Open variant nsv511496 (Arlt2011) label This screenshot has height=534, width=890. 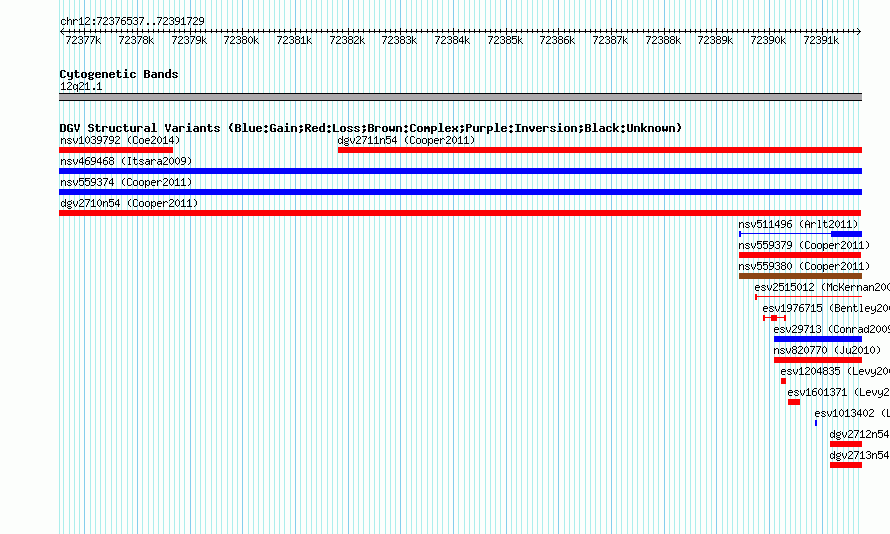pos(798,224)
